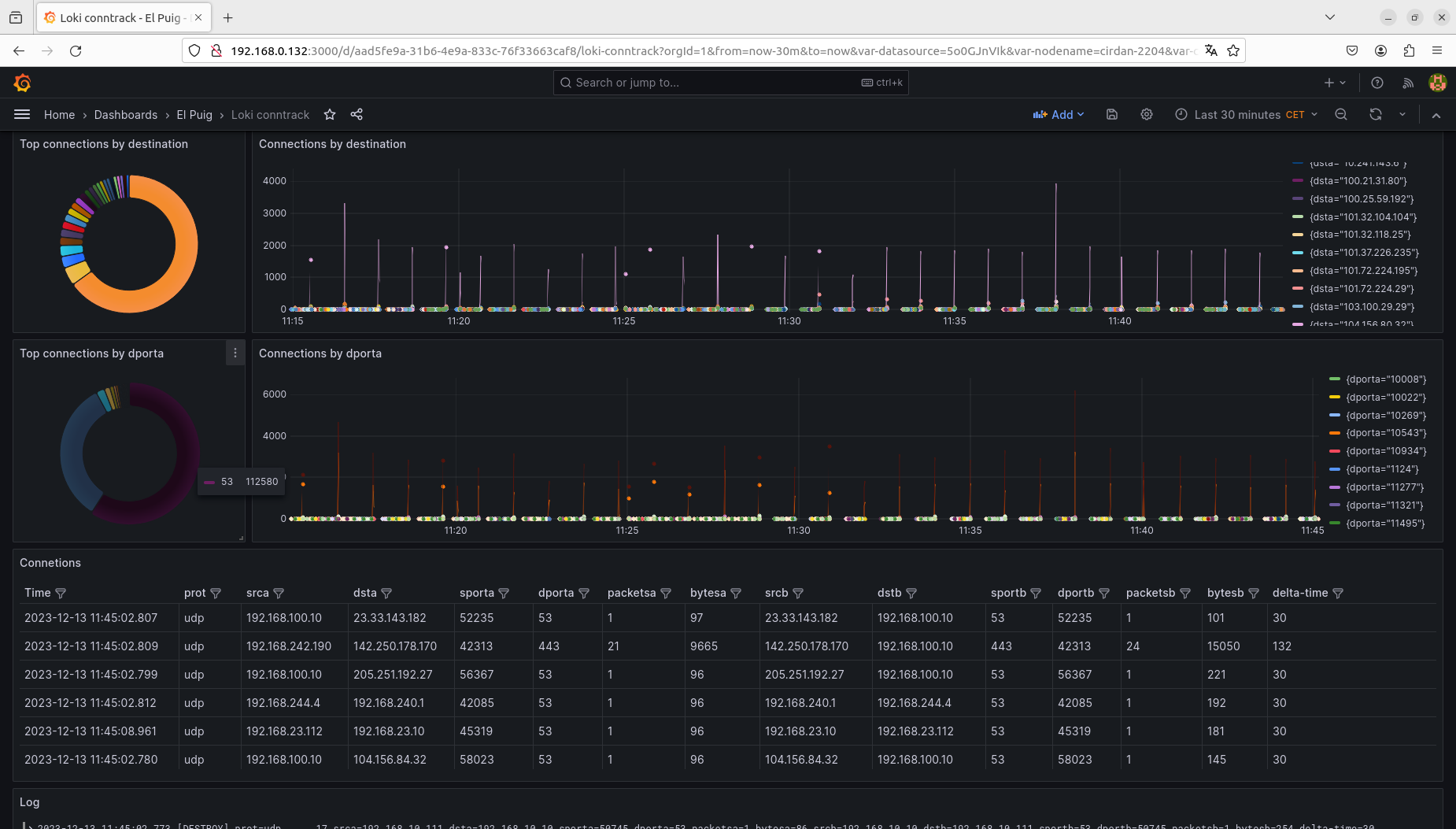The width and height of the screenshot is (1456, 829).
Task: Open menu for Top connections by dporta
Action: pos(235,353)
